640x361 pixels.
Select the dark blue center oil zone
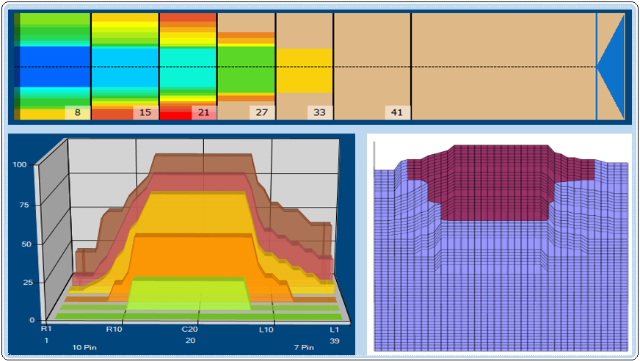tap(55, 67)
